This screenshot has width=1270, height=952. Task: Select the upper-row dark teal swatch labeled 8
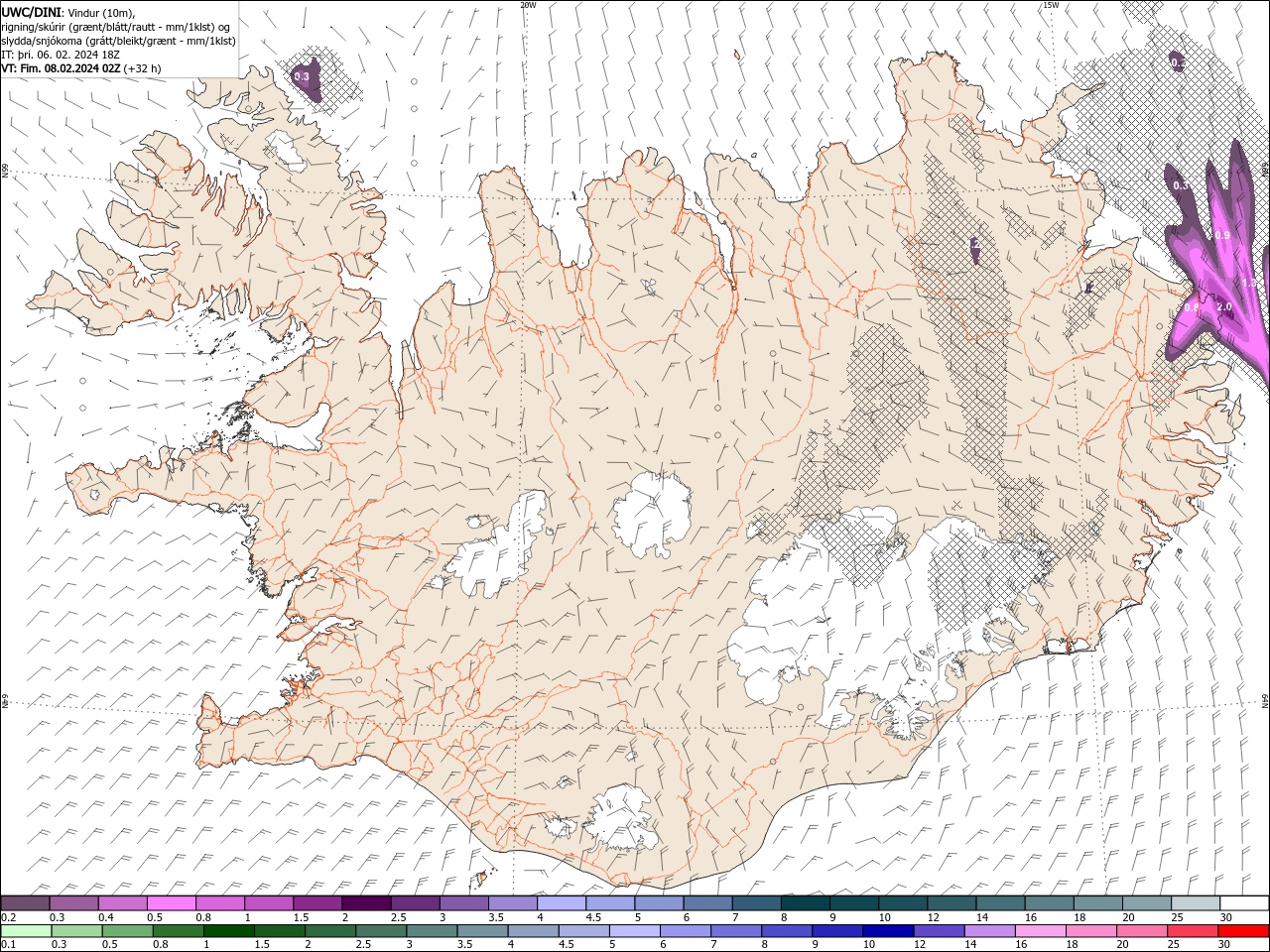(806, 903)
